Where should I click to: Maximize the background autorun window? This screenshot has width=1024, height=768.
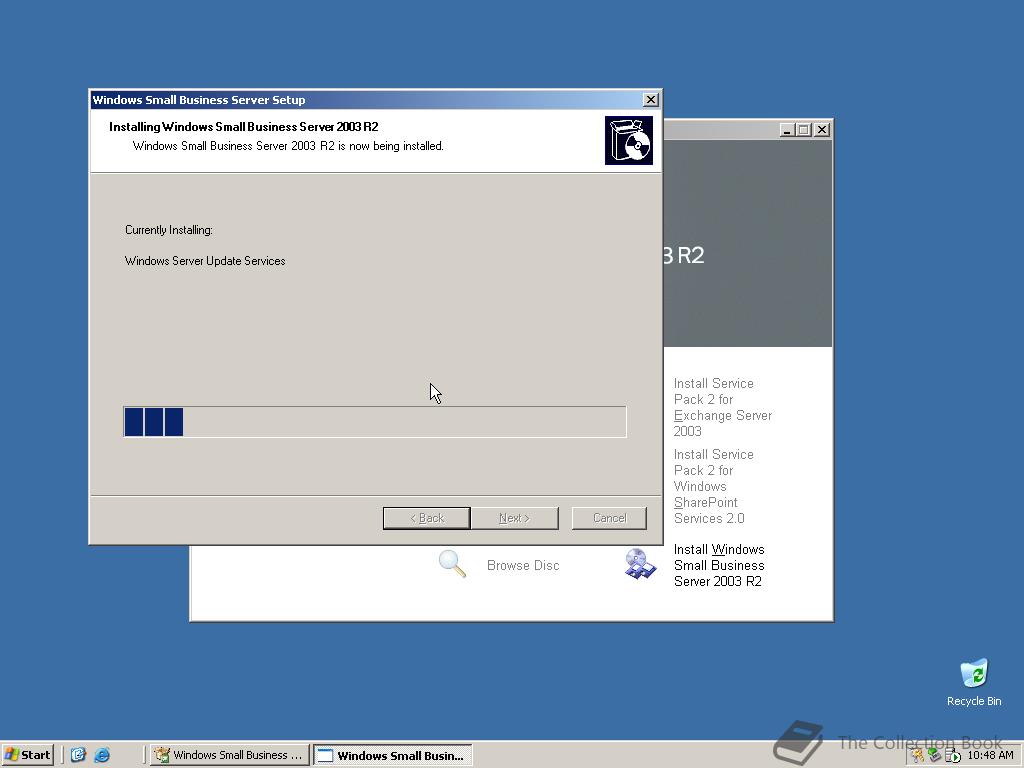point(804,130)
